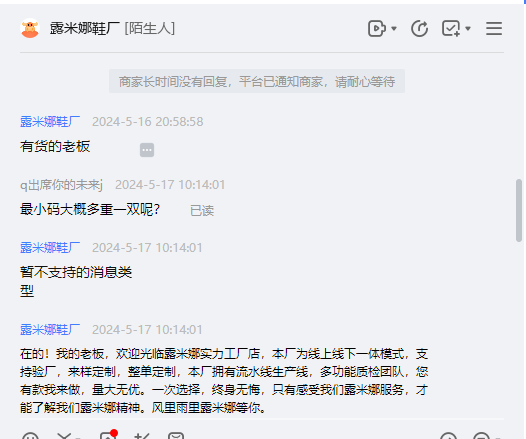Click the send image icon with red dot
The image size is (526, 439).
click(108, 435)
